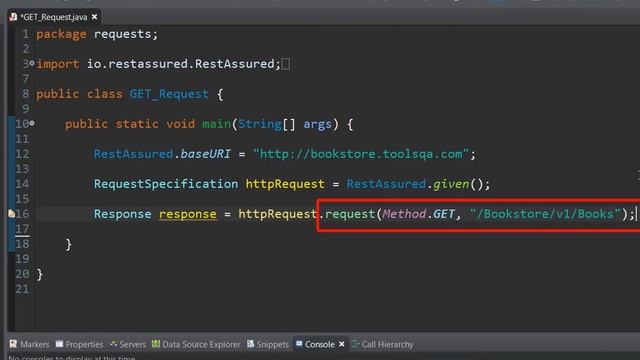The image size is (640, 360).
Task: Click 'io.restassured.RestAssured' import text
Action: 180,64
